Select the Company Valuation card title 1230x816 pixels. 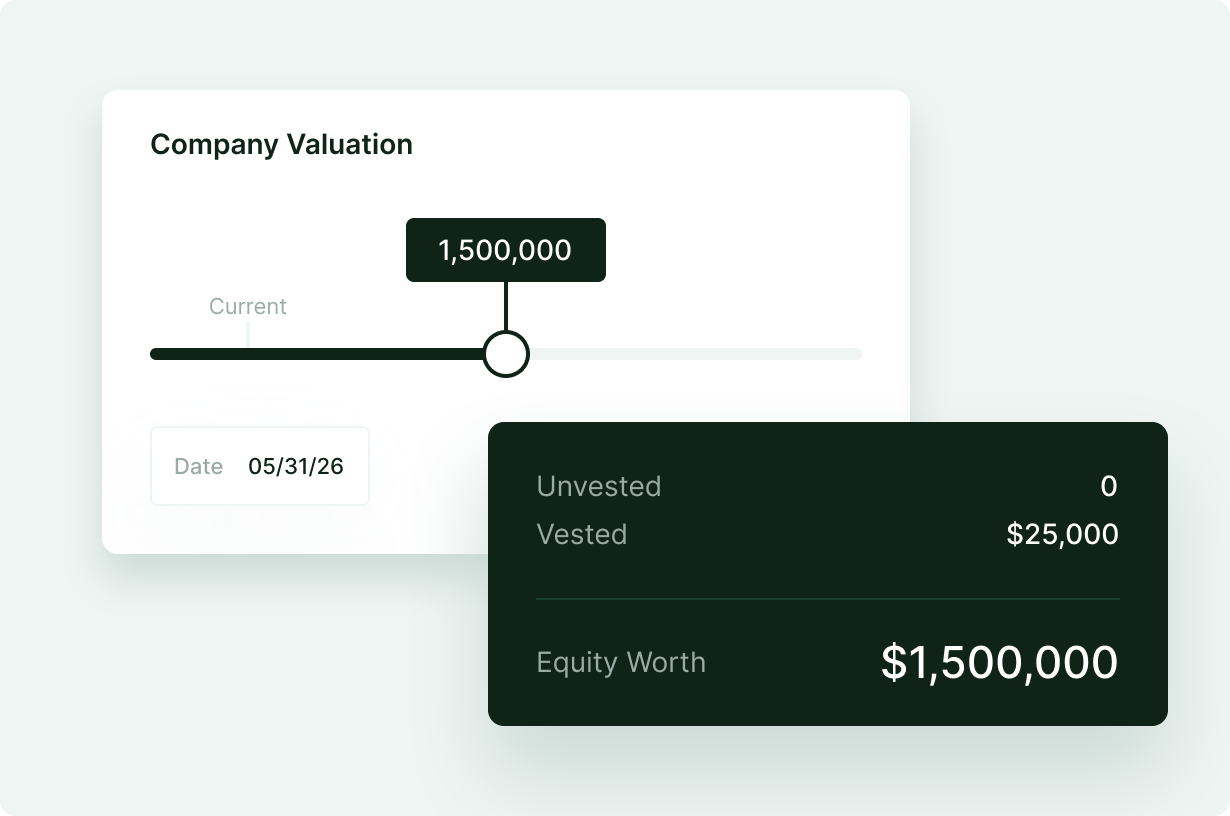pos(281,144)
